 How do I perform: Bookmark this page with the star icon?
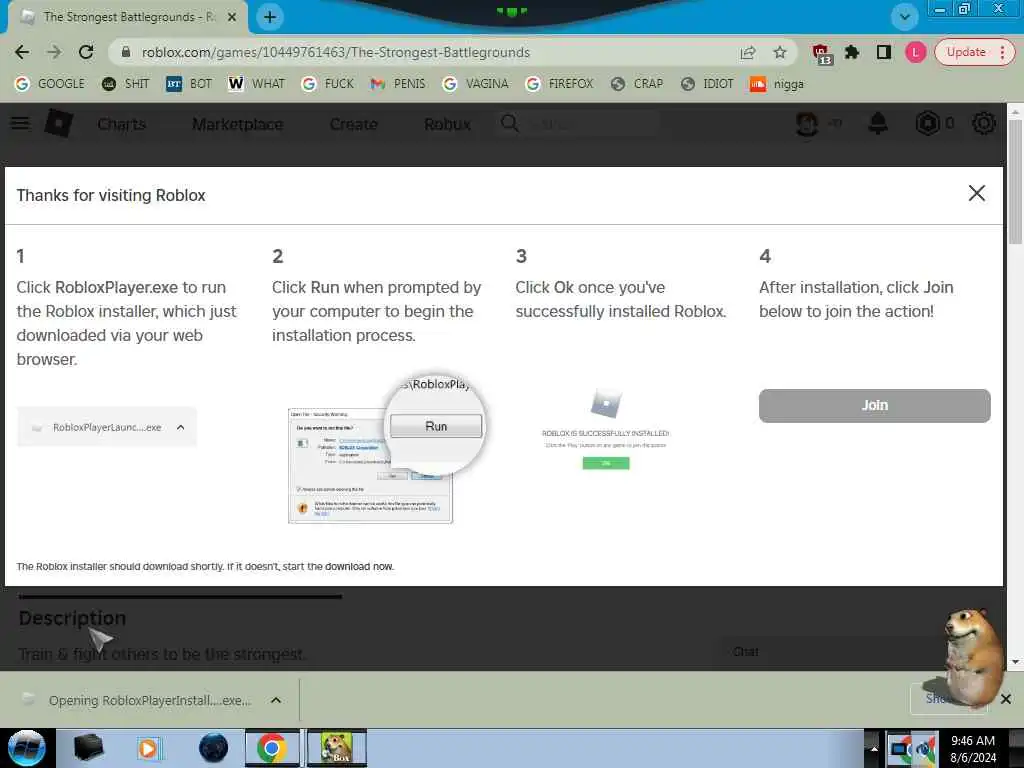[780, 53]
